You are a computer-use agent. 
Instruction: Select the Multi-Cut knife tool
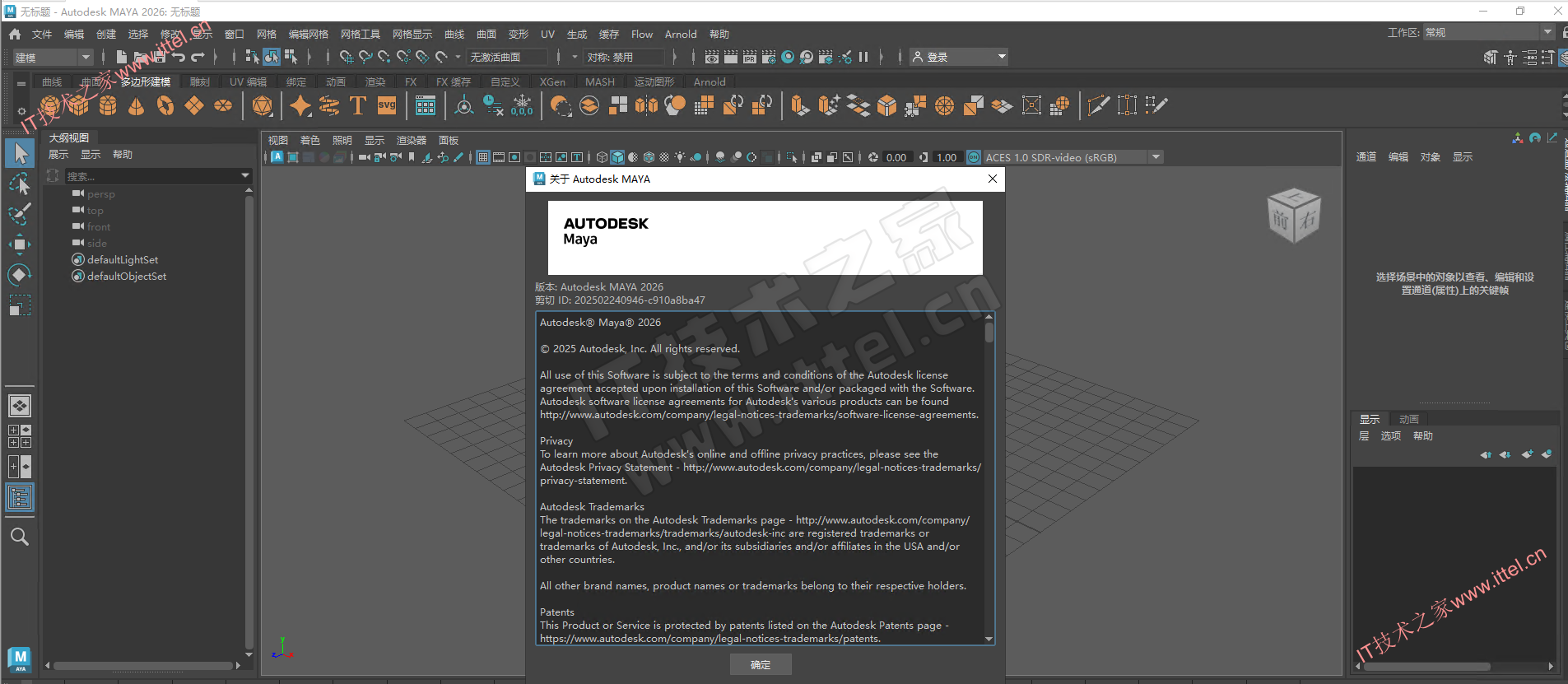click(x=1098, y=105)
